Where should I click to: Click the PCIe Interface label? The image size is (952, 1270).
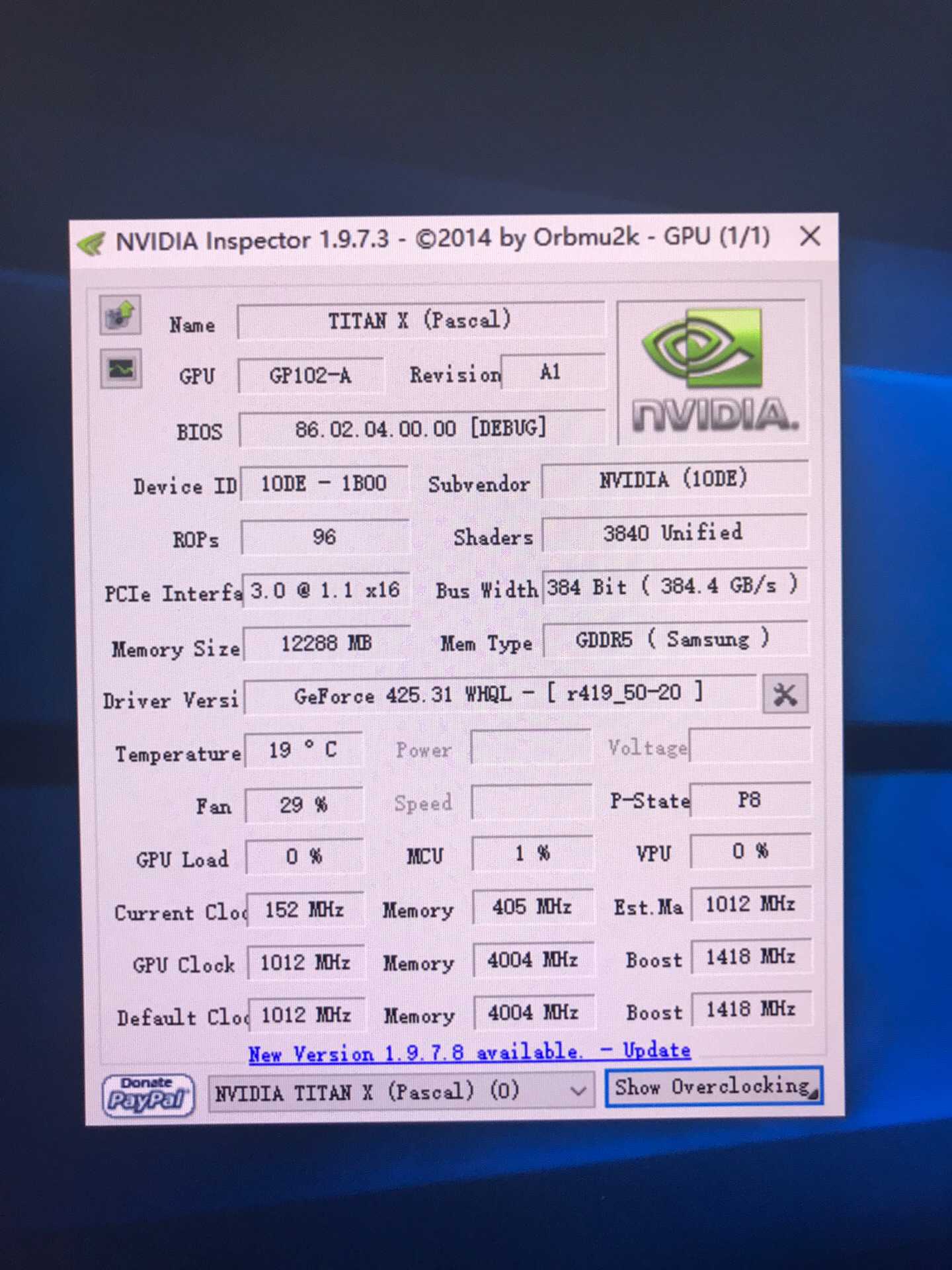coord(173,593)
